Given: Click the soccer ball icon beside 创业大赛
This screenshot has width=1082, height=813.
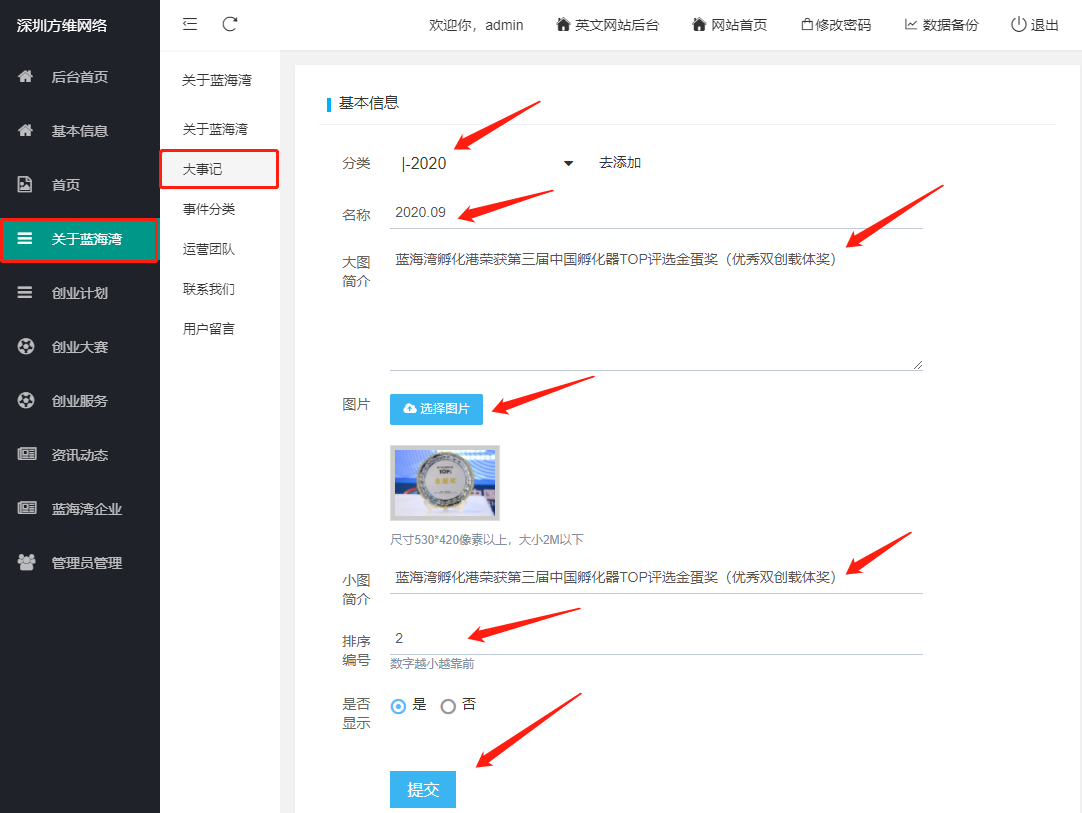Looking at the screenshot, I should coord(26,347).
